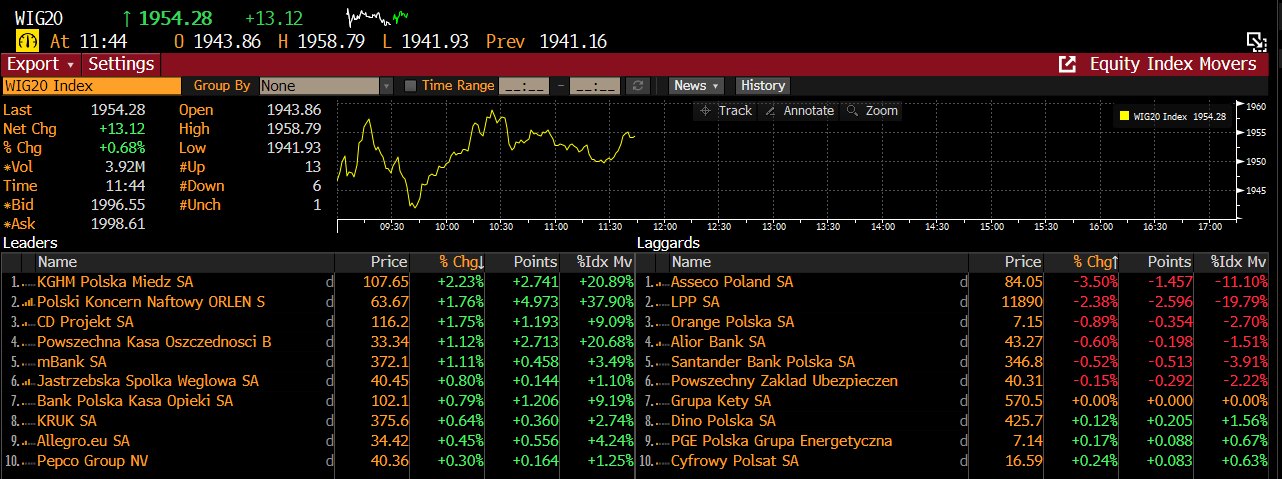Image resolution: width=1282 pixels, height=479 pixels.
Task: Click the Laggards section label
Action: pos(668,243)
